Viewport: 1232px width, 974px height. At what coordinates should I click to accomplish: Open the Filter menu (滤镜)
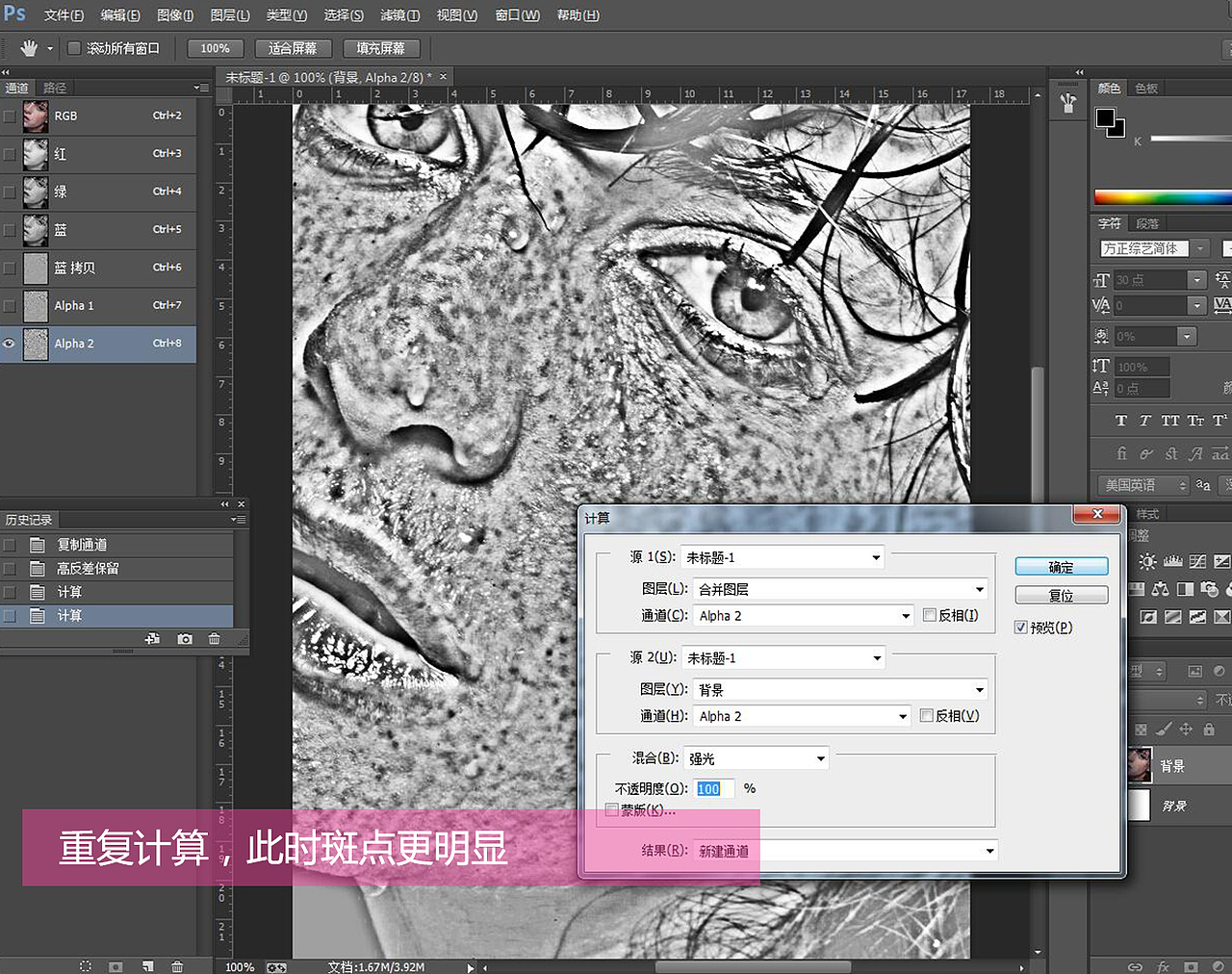pyautogui.click(x=400, y=15)
